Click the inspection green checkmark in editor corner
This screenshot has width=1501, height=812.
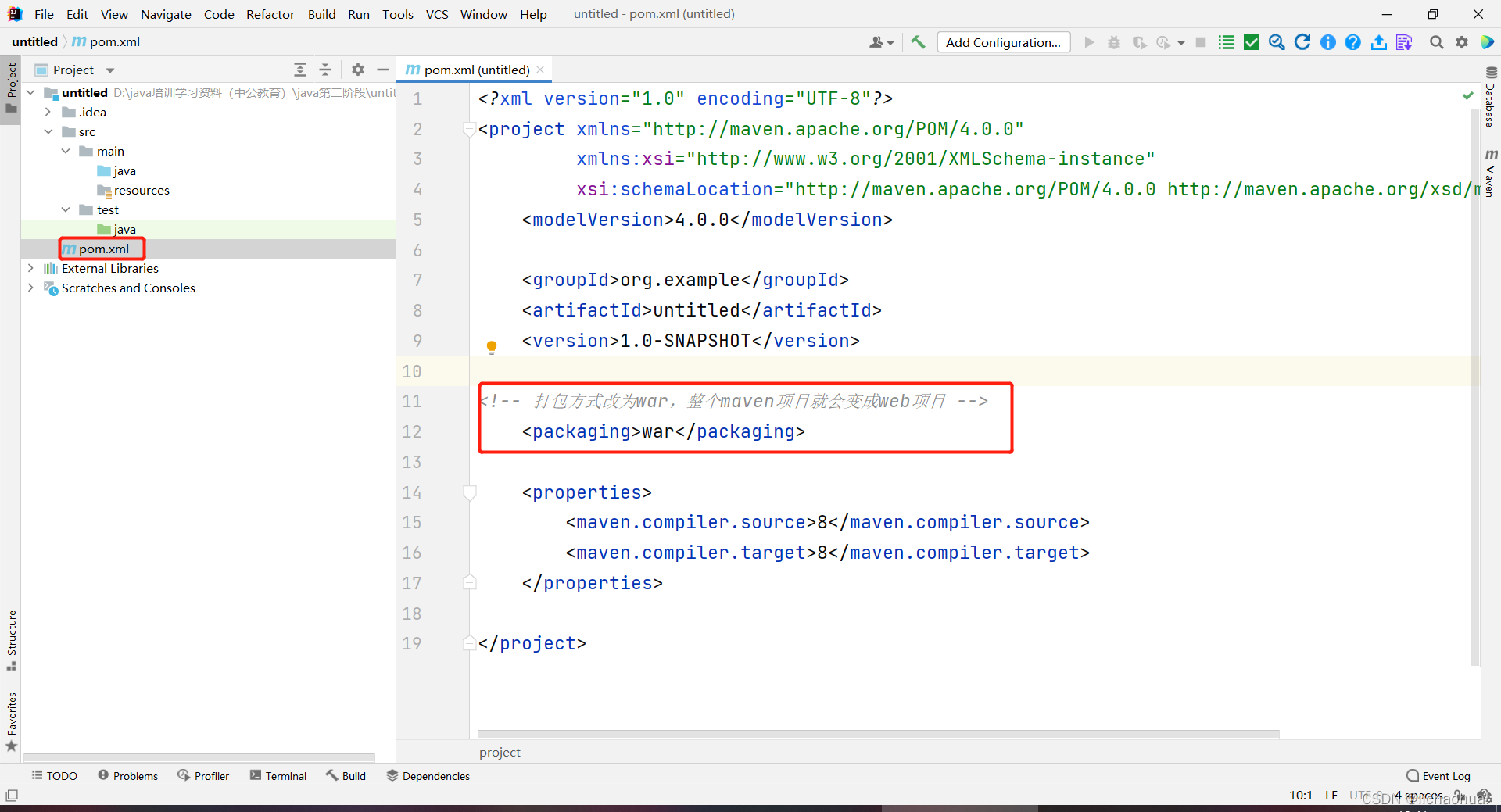click(x=1467, y=95)
